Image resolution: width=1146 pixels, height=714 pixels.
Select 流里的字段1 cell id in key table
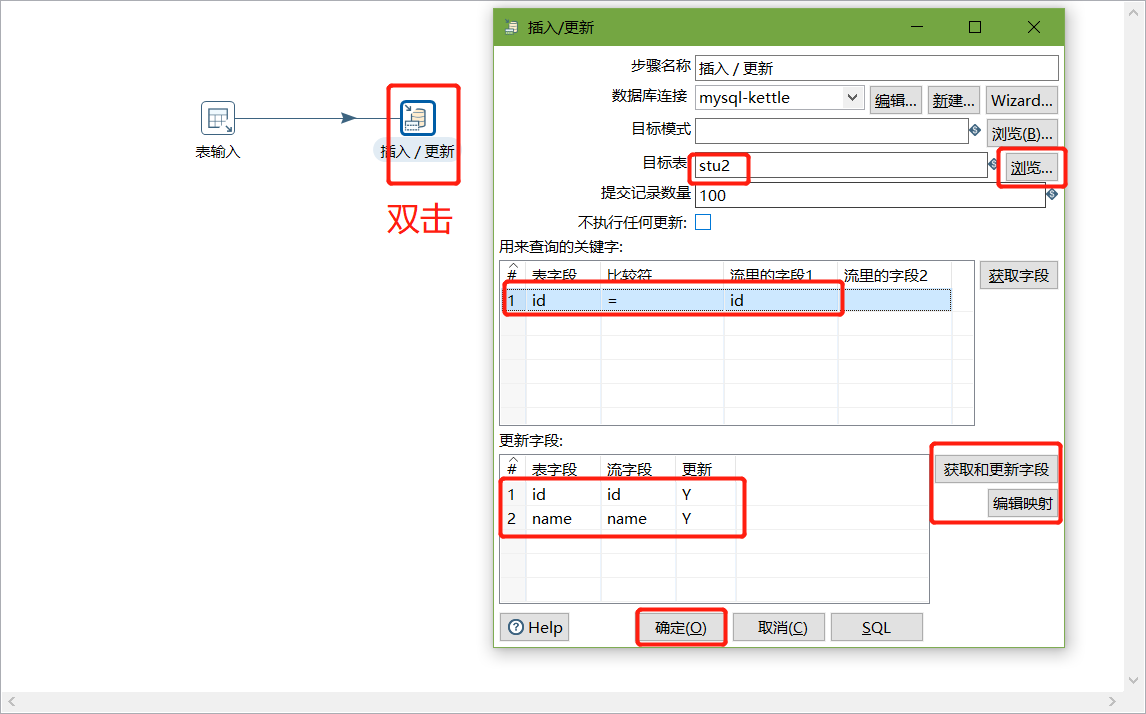click(781, 300)
